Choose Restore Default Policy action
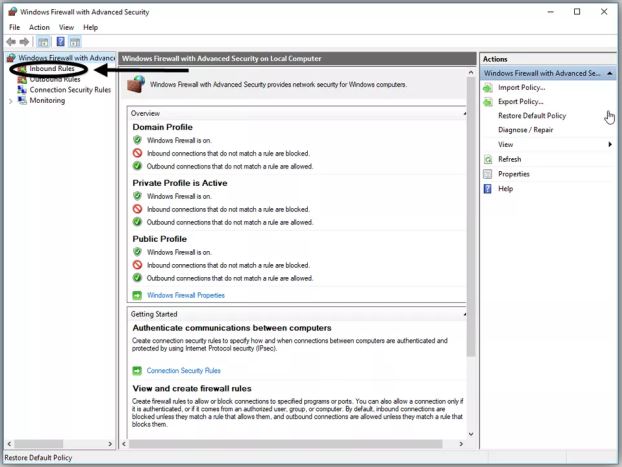 [532, 116]
